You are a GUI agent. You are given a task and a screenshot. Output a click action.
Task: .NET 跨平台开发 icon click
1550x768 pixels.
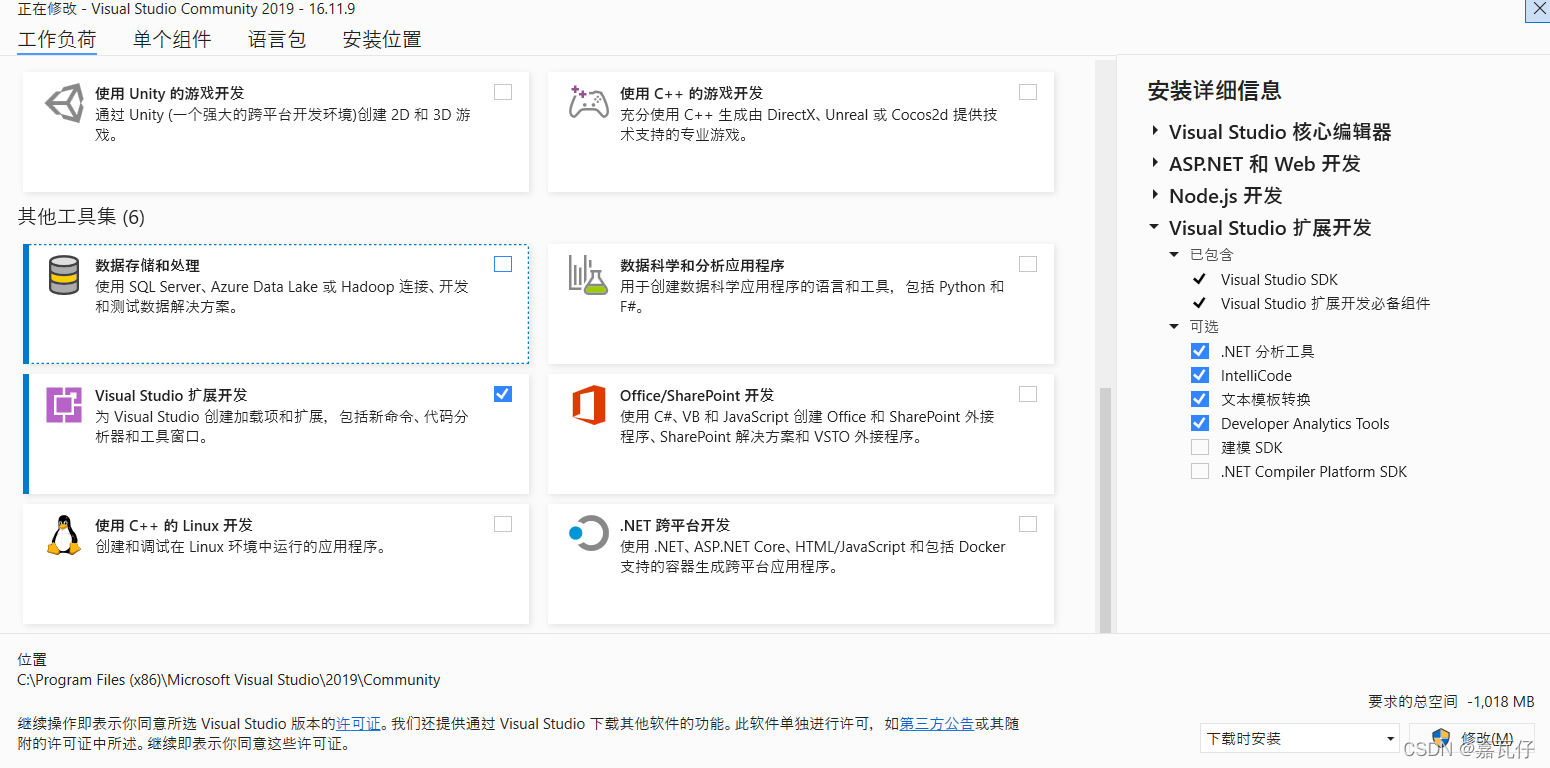pos(588,533)
